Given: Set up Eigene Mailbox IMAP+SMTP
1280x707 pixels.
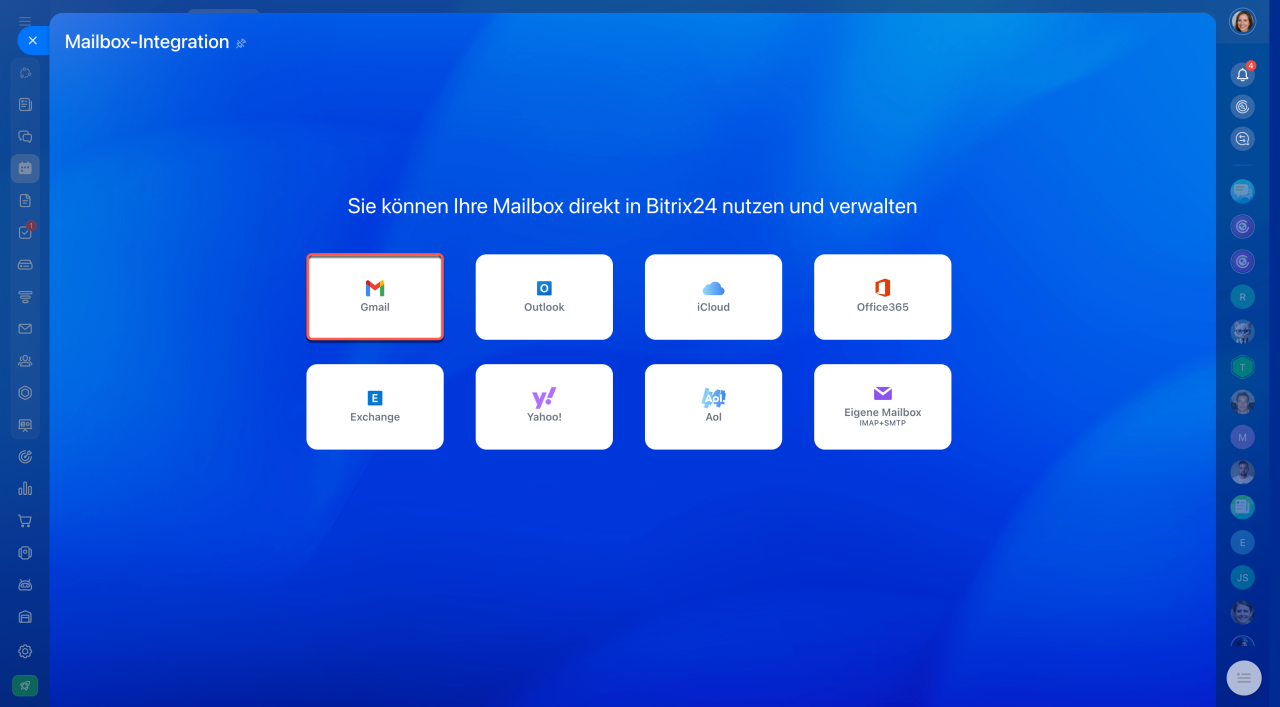Looking at the screenshot, I should click(x=882, y=407).
